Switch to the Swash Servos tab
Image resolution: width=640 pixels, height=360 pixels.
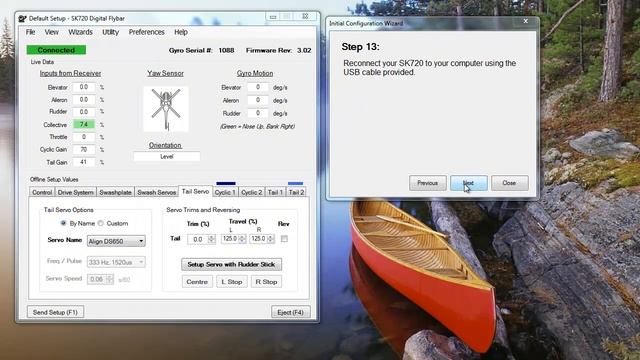pos(157,192)
